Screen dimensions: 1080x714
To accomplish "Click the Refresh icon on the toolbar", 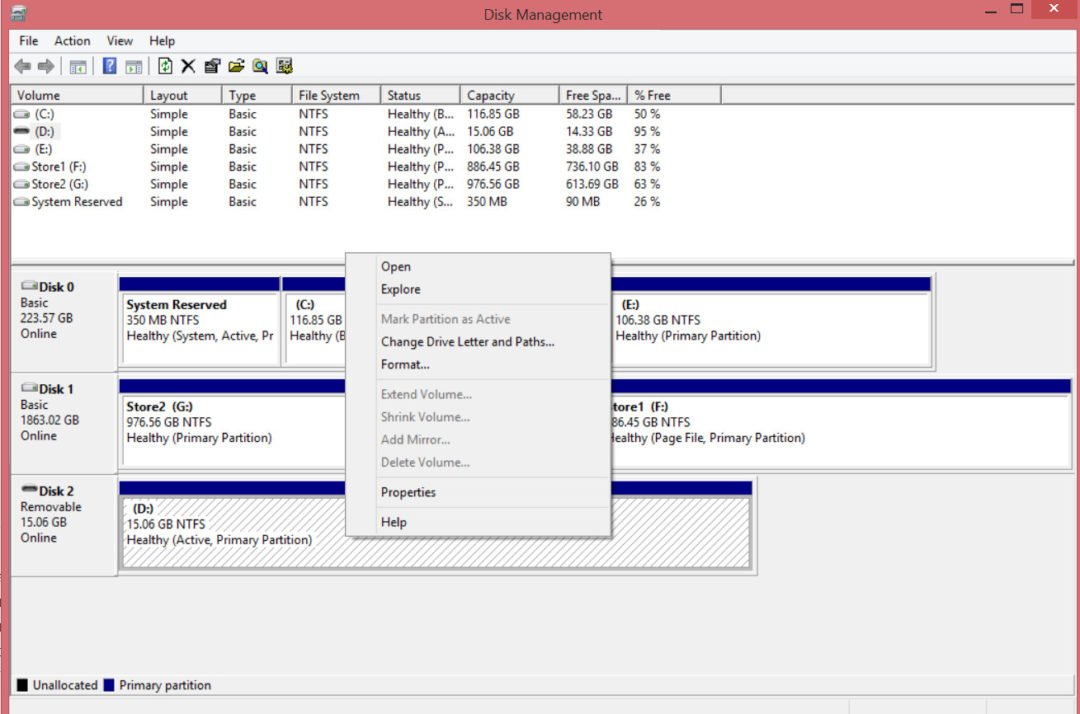I will [x=164, y=66].
